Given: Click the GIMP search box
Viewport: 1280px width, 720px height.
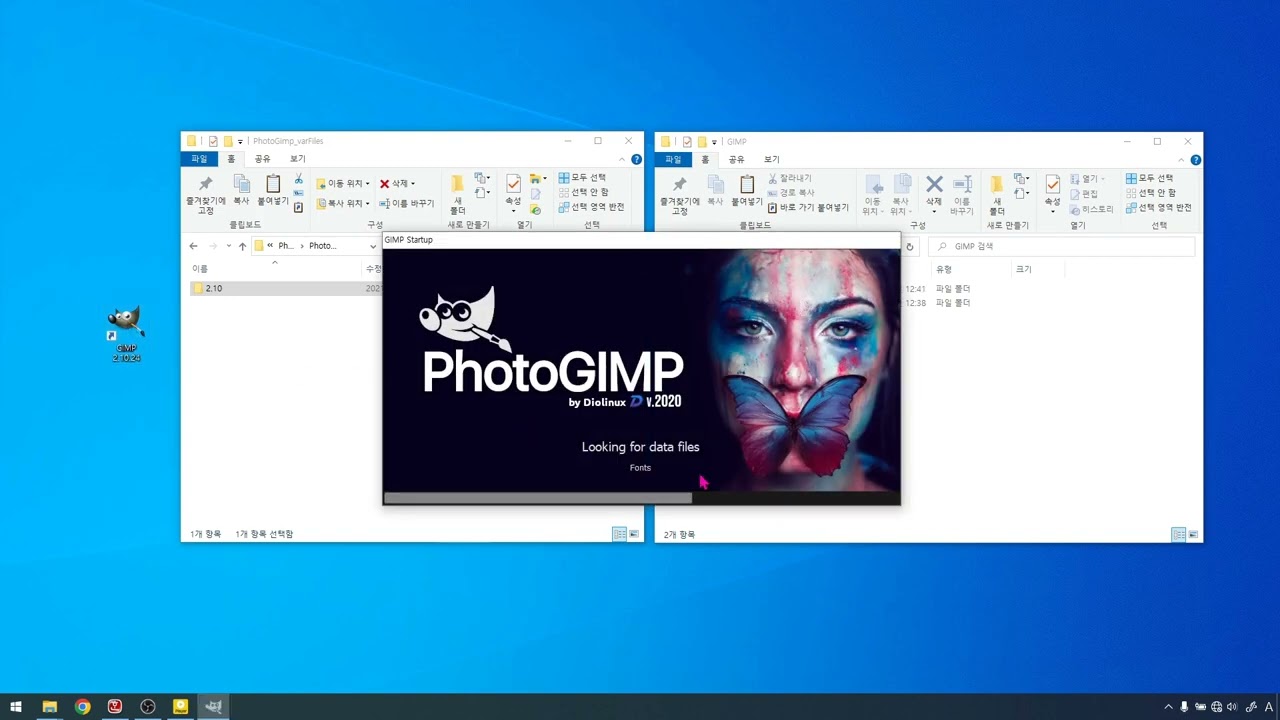Looking at the screenshot, I should [x=1061, y=246].
